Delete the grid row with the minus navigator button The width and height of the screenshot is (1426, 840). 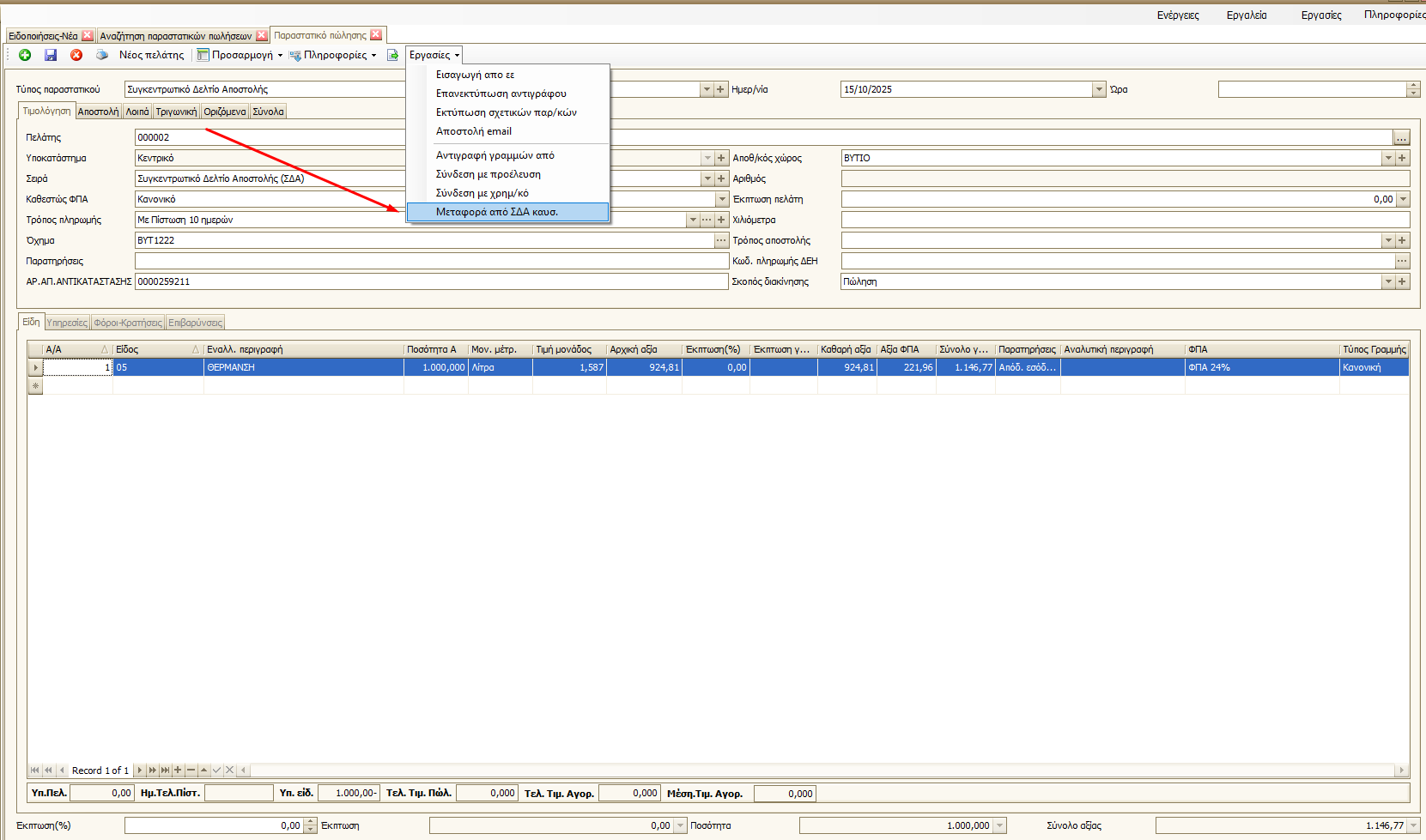point(191,771)
